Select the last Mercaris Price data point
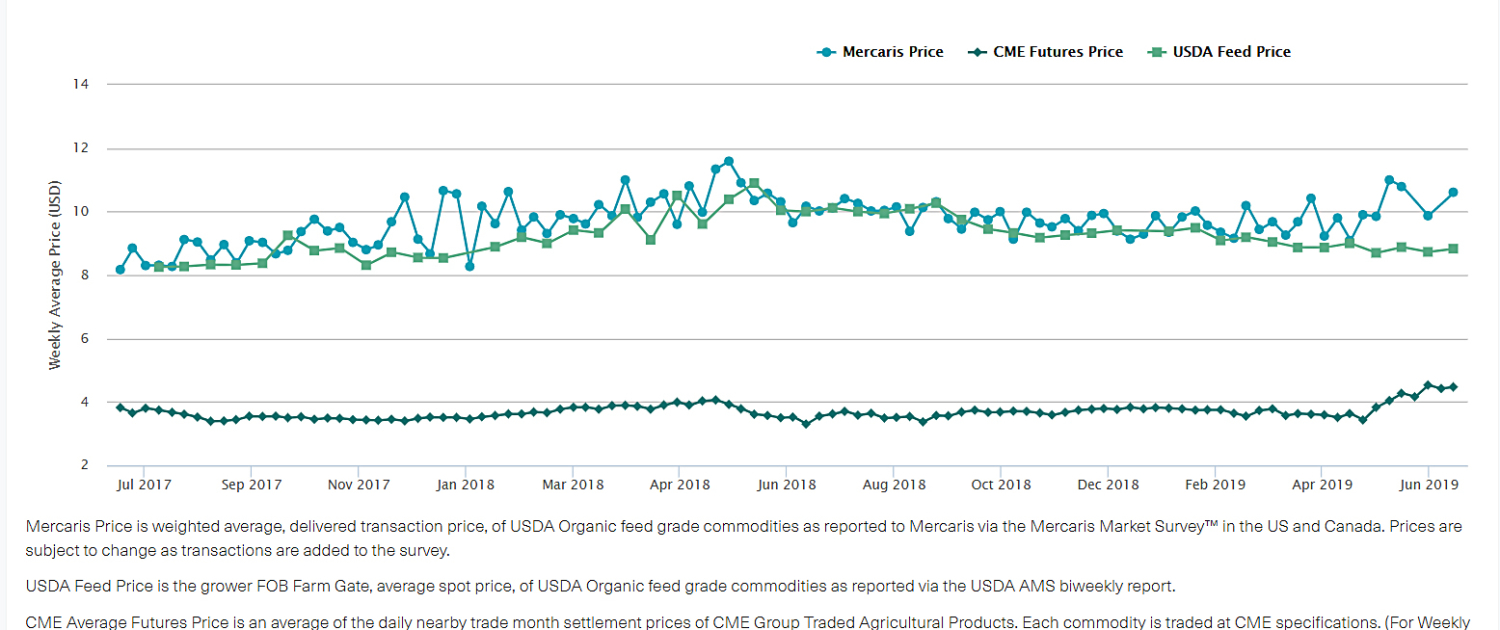 [1453, 192]
